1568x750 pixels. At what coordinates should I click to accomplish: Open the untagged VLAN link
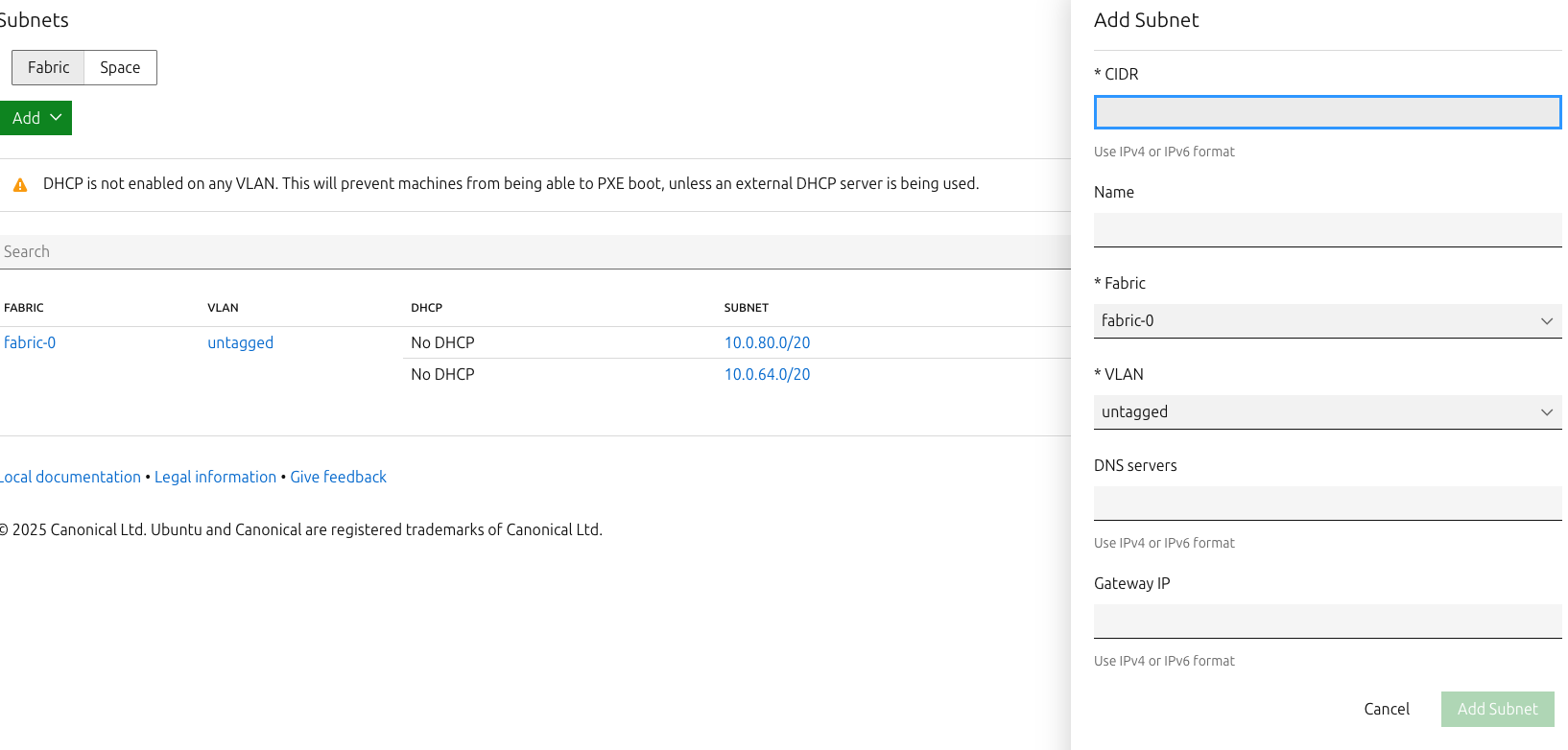pos(240,343)
